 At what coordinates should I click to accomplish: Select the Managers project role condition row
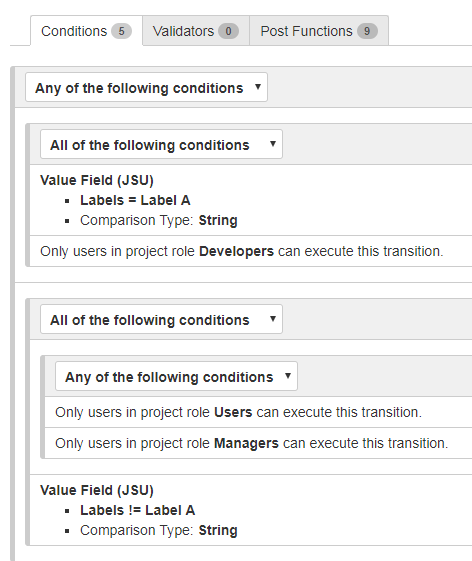tap(258, 443)
